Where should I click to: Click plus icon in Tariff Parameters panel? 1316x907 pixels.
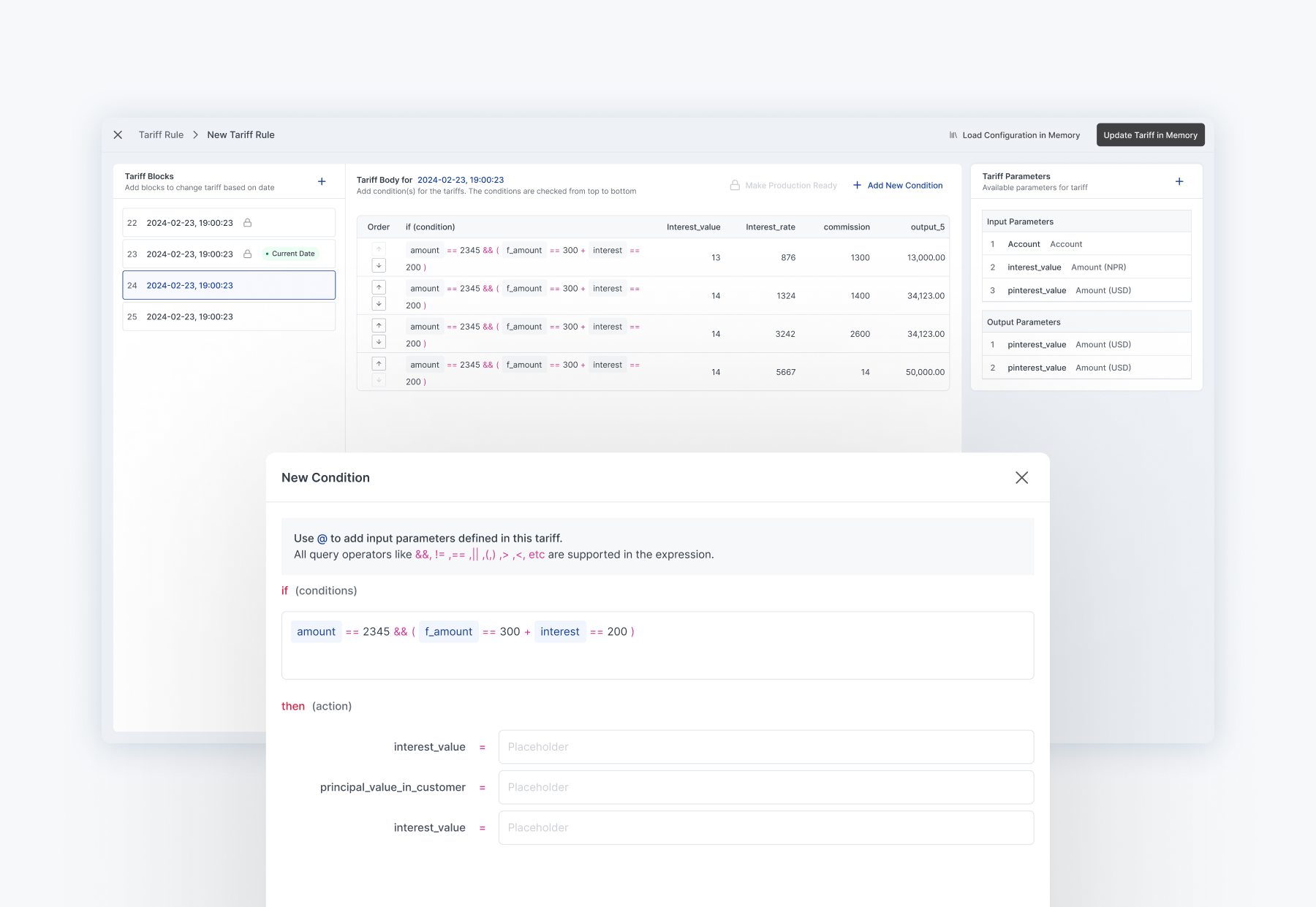pyautogui.click(x=1179, y=181)
